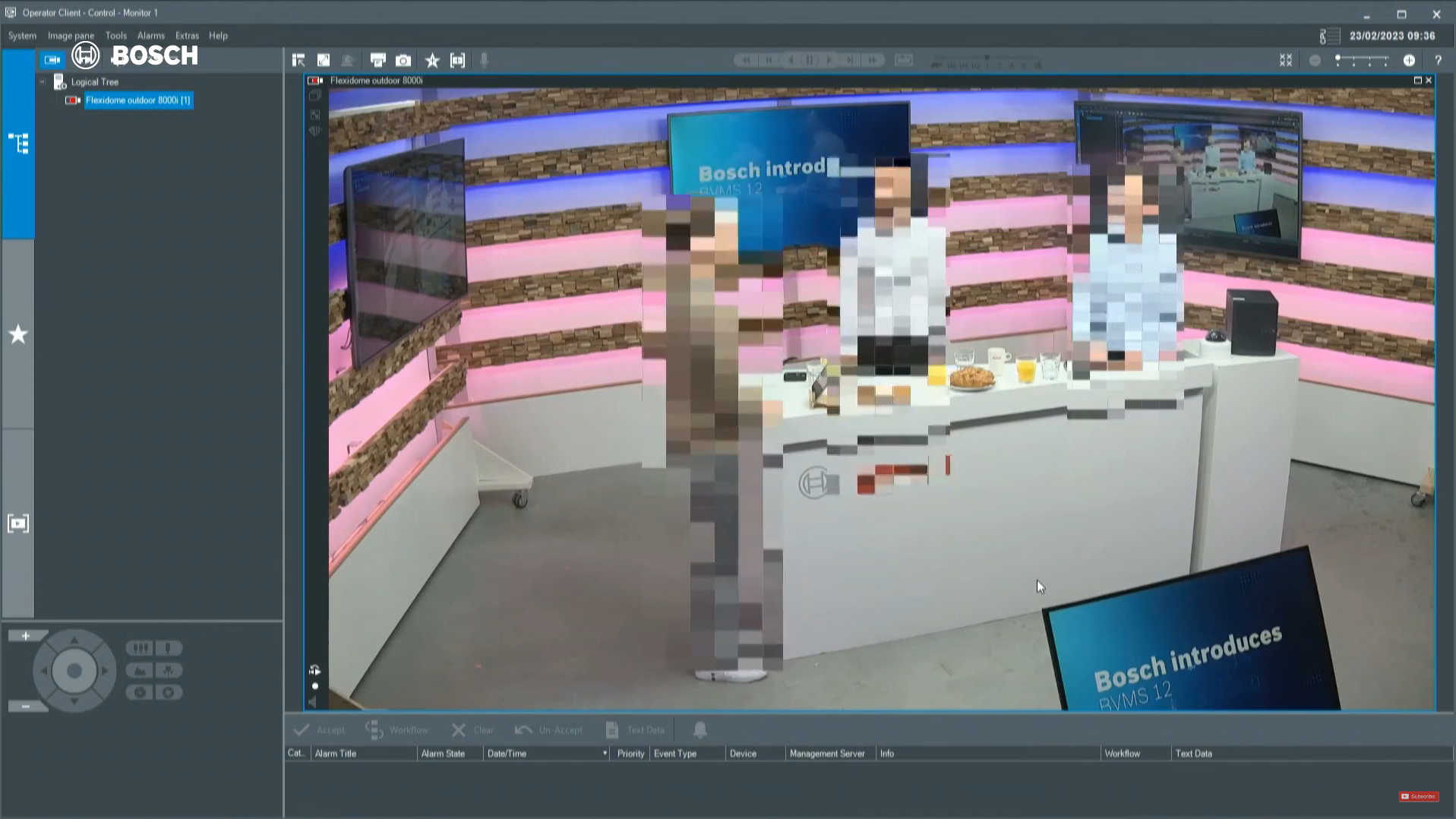Open the Tools menu
1456x819 pixels.
coord(115,36)
